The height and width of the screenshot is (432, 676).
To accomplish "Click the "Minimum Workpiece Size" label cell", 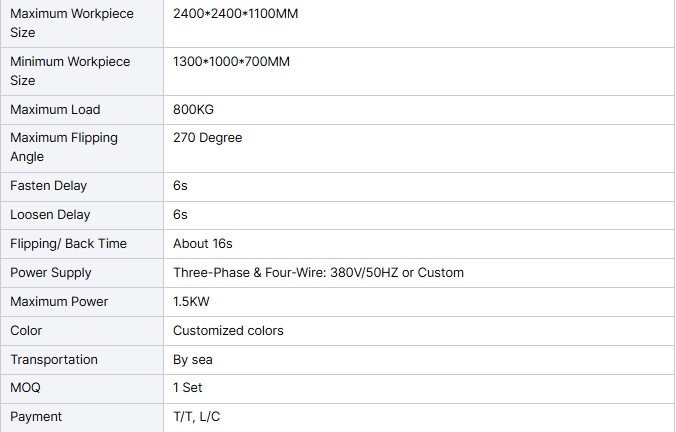I will 70,71.
